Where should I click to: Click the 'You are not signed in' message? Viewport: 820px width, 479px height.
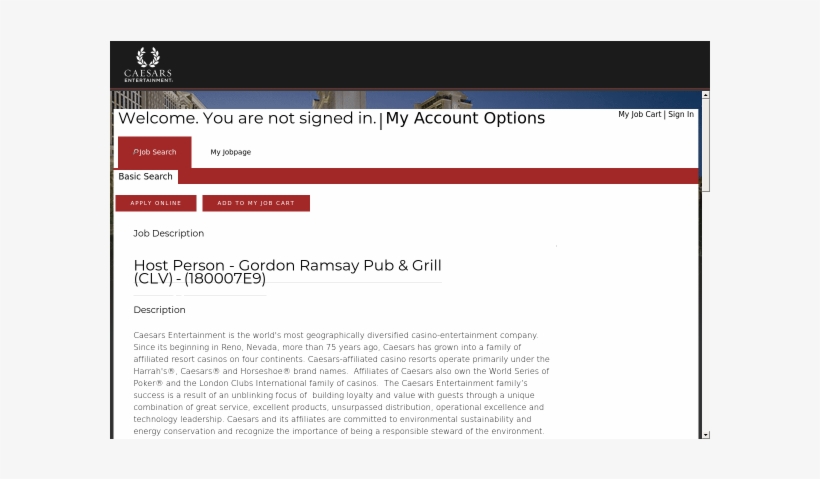point(290,118)
